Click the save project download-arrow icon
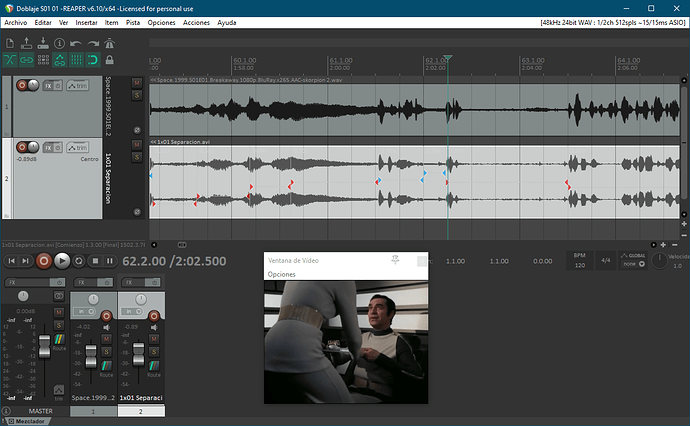The height and width of the screenshot is (426, 690). click(x=43, y=43)
